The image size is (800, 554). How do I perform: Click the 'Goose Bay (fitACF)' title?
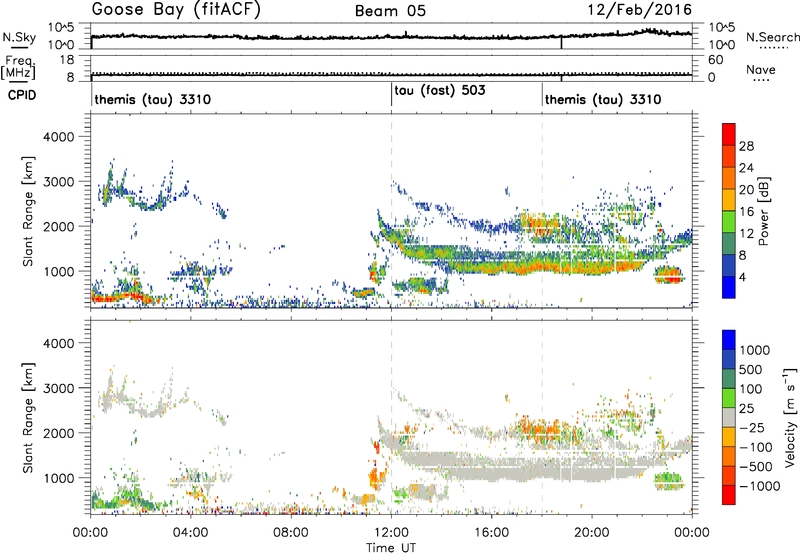tap(176, 10)
